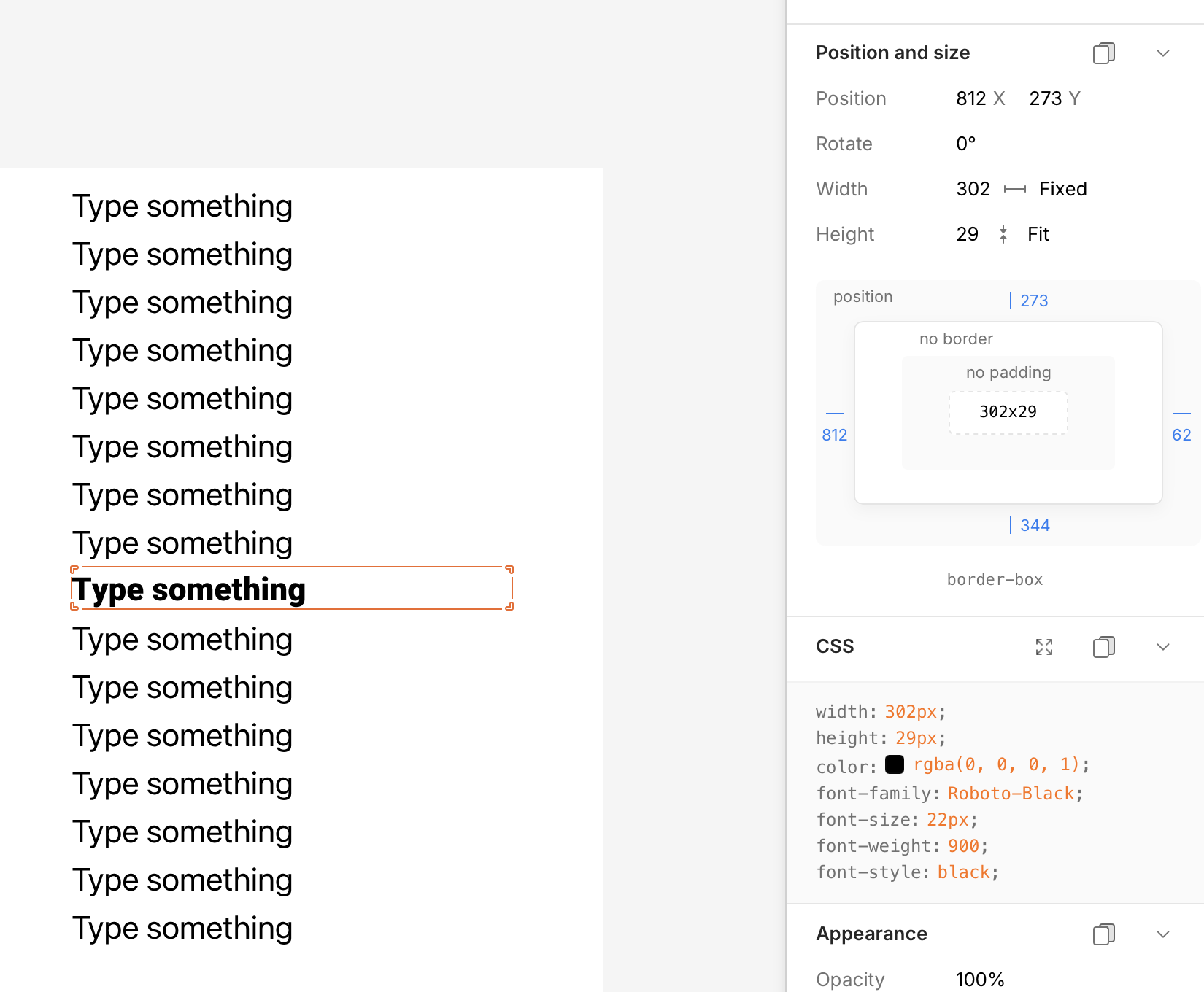Select the first "Type something" text line
Screen dimensions: 1204x992
coord(182,206)
